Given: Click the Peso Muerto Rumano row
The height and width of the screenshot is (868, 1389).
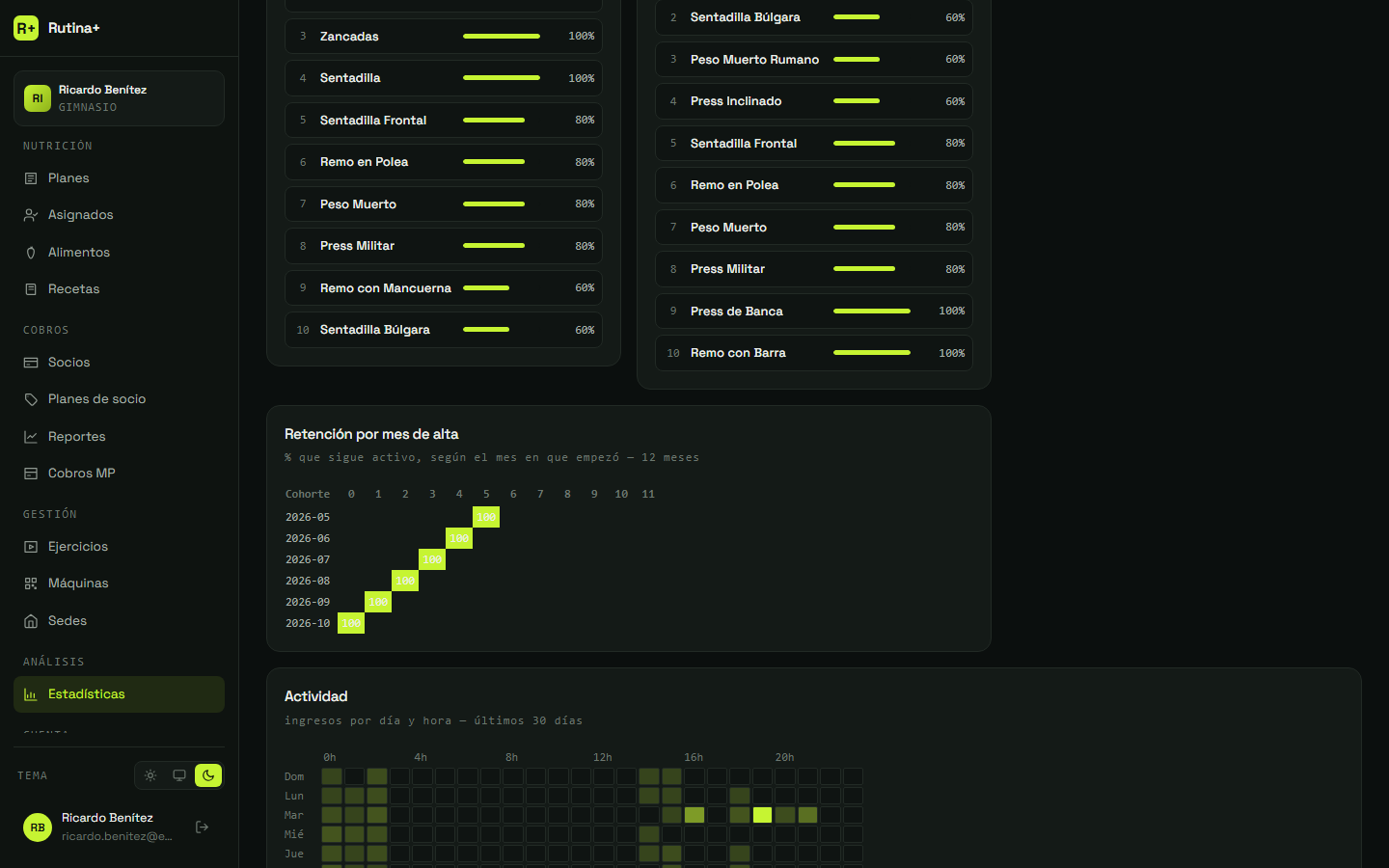Looking at the screenshot, I should tap(814, 60).
